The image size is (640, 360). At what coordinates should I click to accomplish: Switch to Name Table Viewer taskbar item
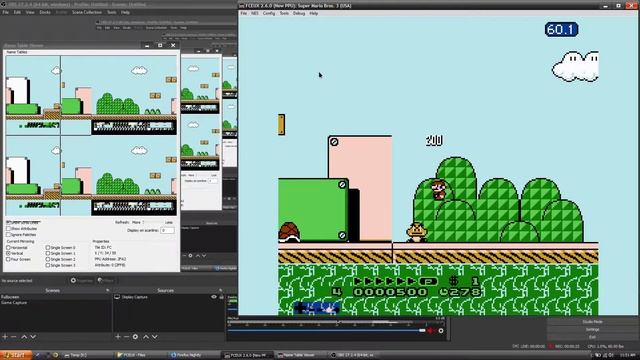coord(300,355)
